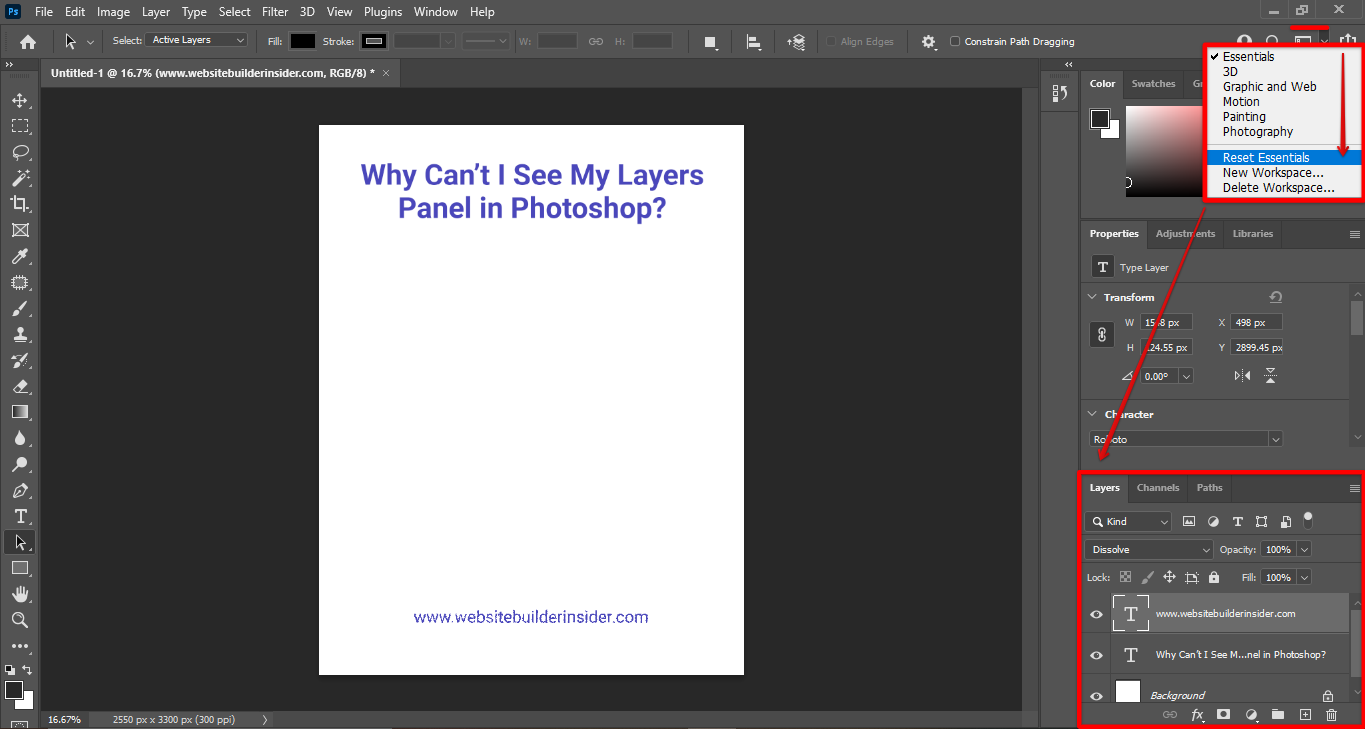Select the Move tool
Viewport: 1365px width, 729px height.
(20, 101)
